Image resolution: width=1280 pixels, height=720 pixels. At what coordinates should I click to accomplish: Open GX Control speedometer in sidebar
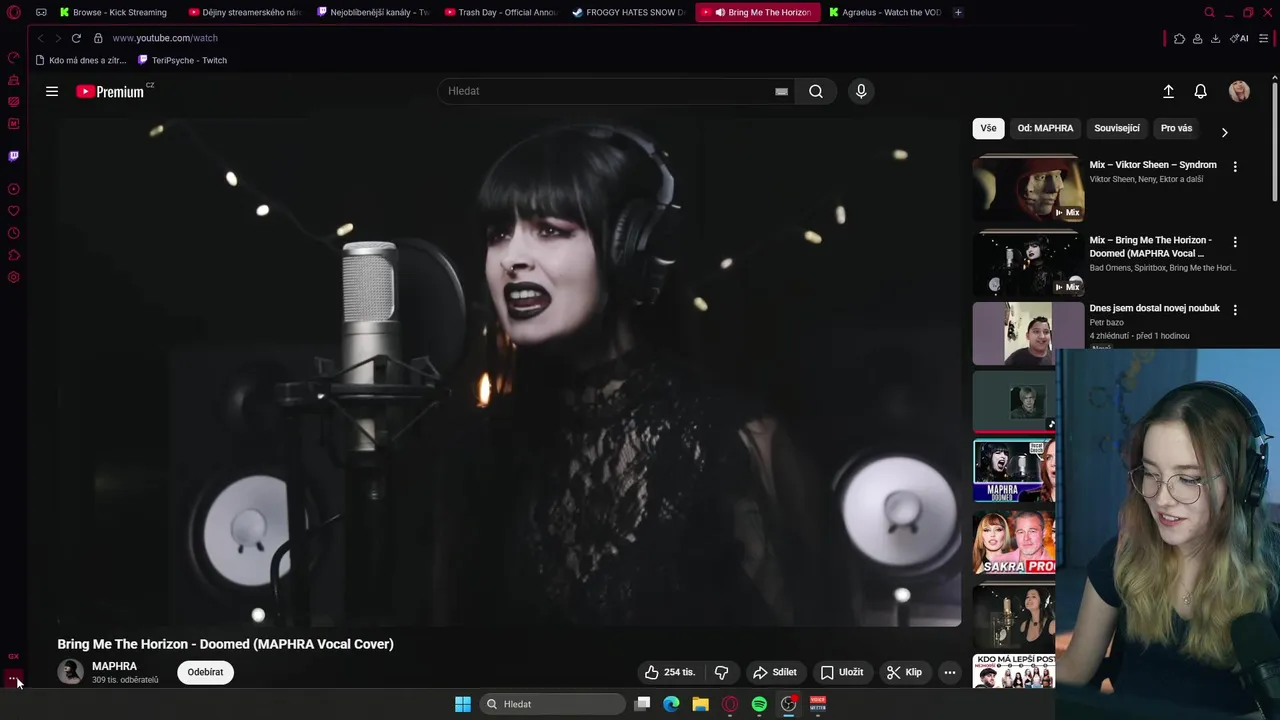(14, 58)
